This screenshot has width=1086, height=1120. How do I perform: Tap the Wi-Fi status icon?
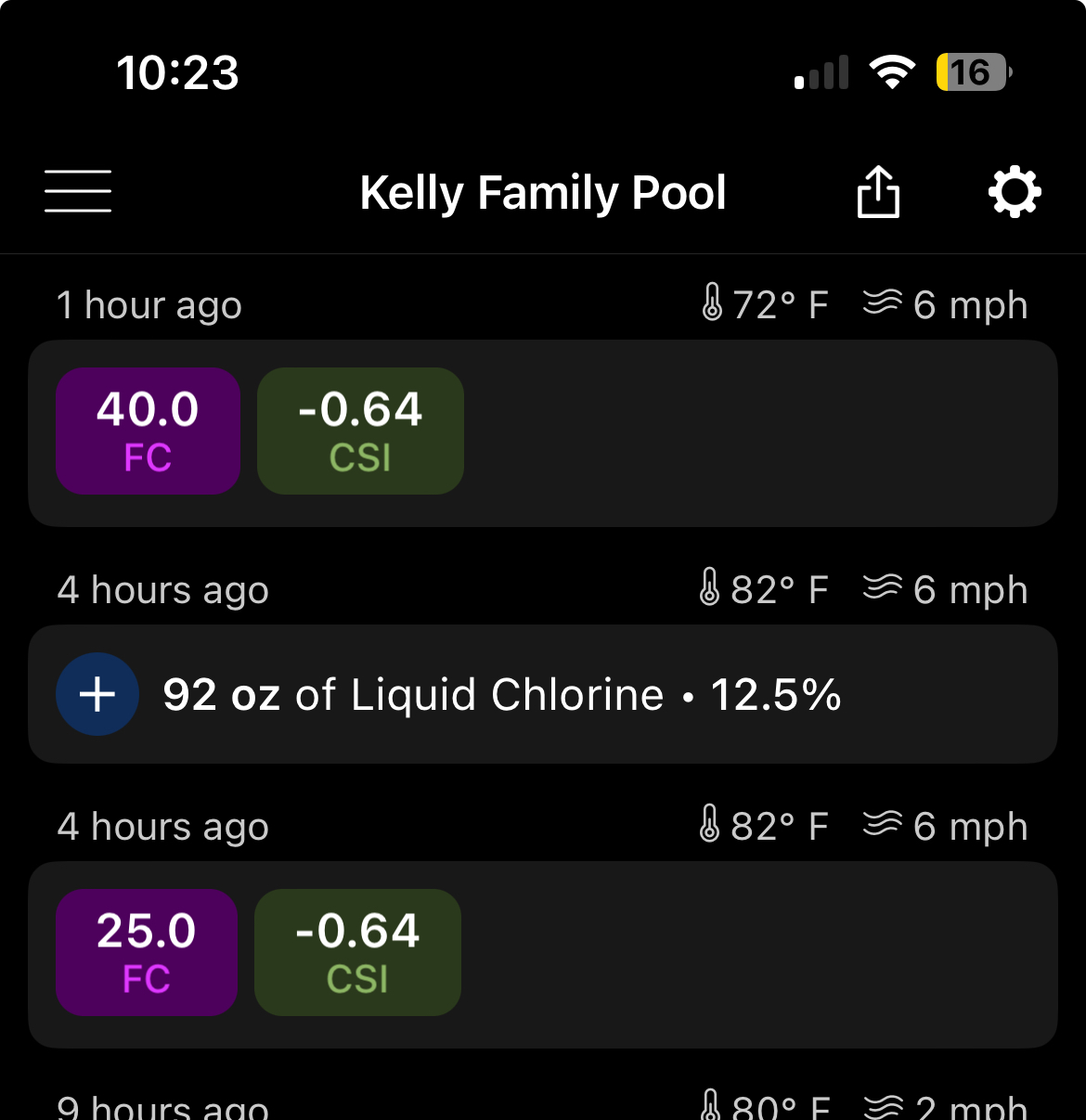(892, 72)
